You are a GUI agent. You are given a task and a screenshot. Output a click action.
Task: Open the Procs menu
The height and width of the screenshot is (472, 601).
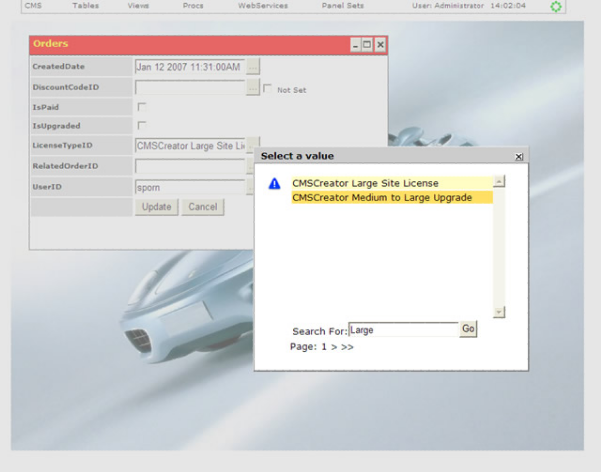coord(193,6)
